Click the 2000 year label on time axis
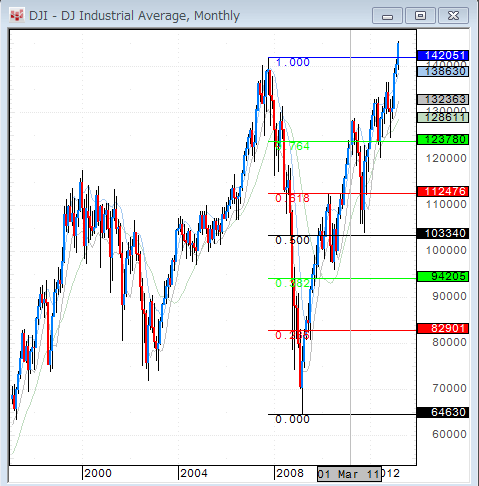Screen dimensions: 479x486 98,473
